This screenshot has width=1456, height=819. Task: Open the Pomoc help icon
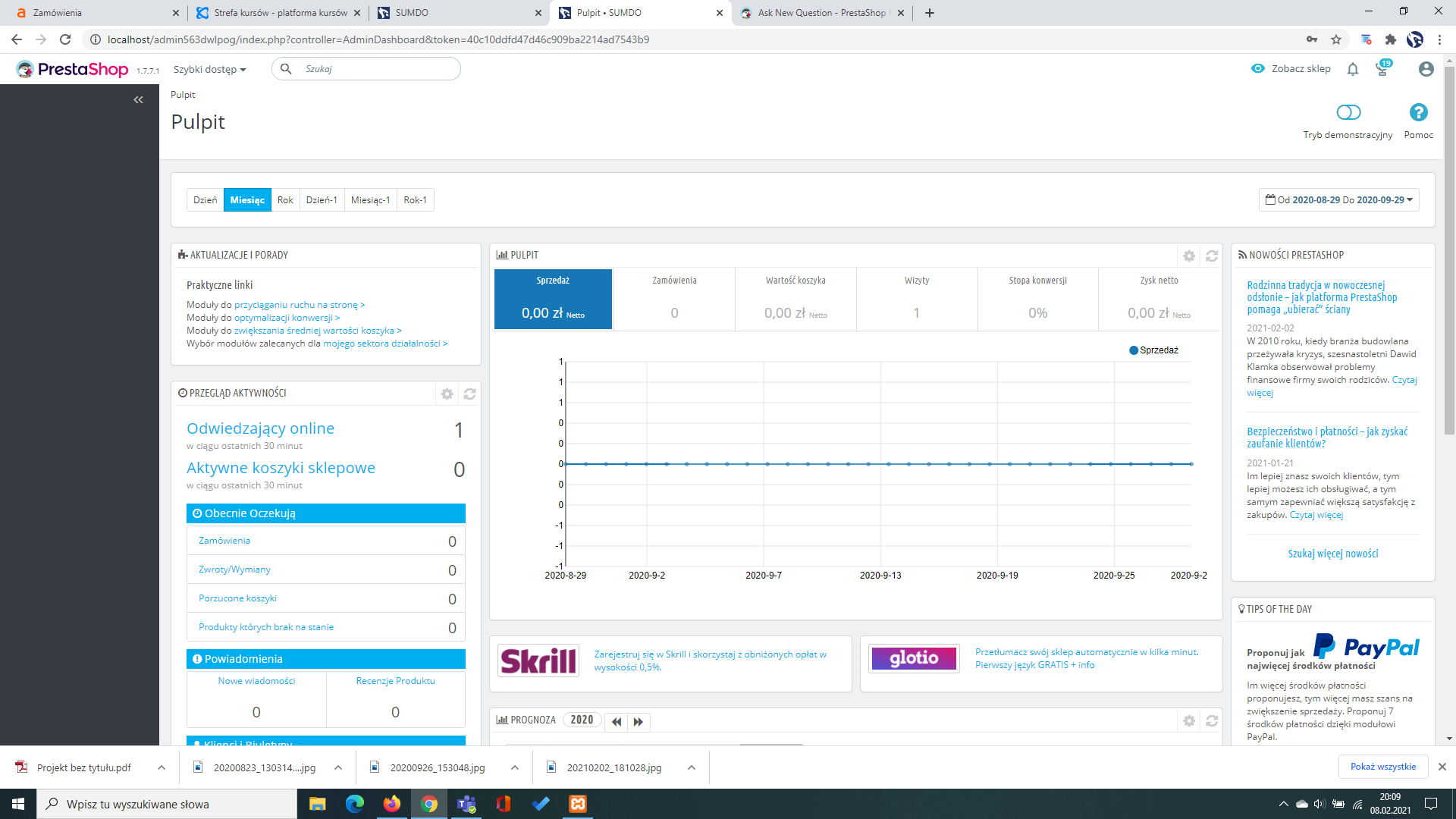click(1418, 112)
